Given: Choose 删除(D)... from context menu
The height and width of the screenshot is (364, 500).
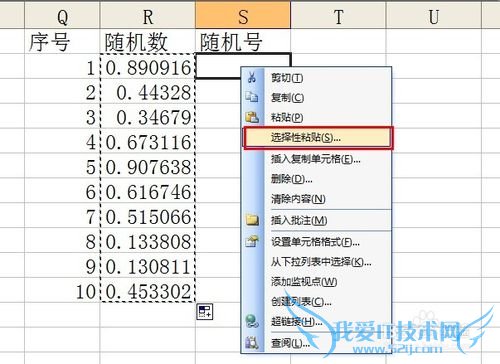Looking at the screenshot, I should (x=317, y=179).
